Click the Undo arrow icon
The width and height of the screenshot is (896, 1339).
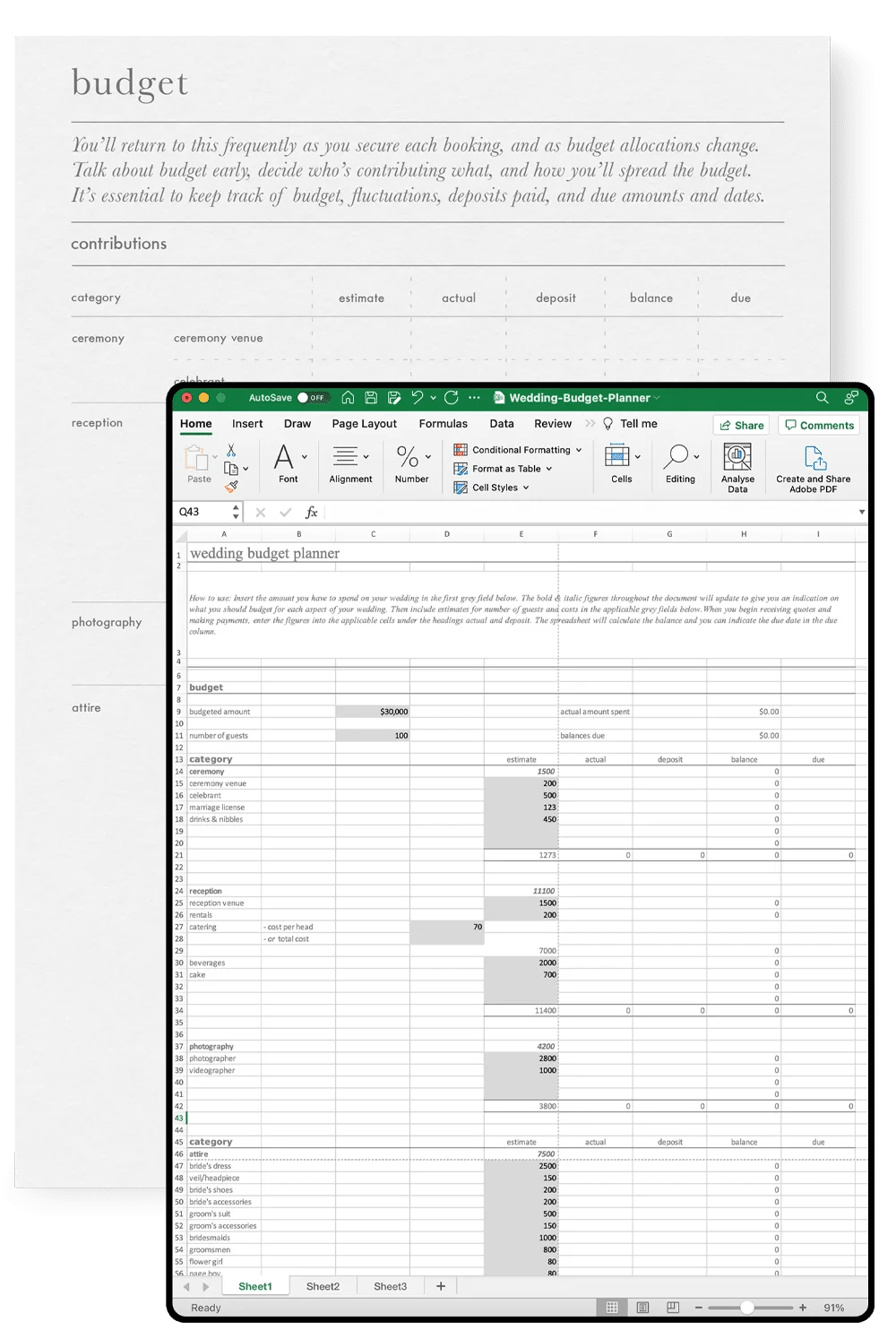(x=417, y=398)
